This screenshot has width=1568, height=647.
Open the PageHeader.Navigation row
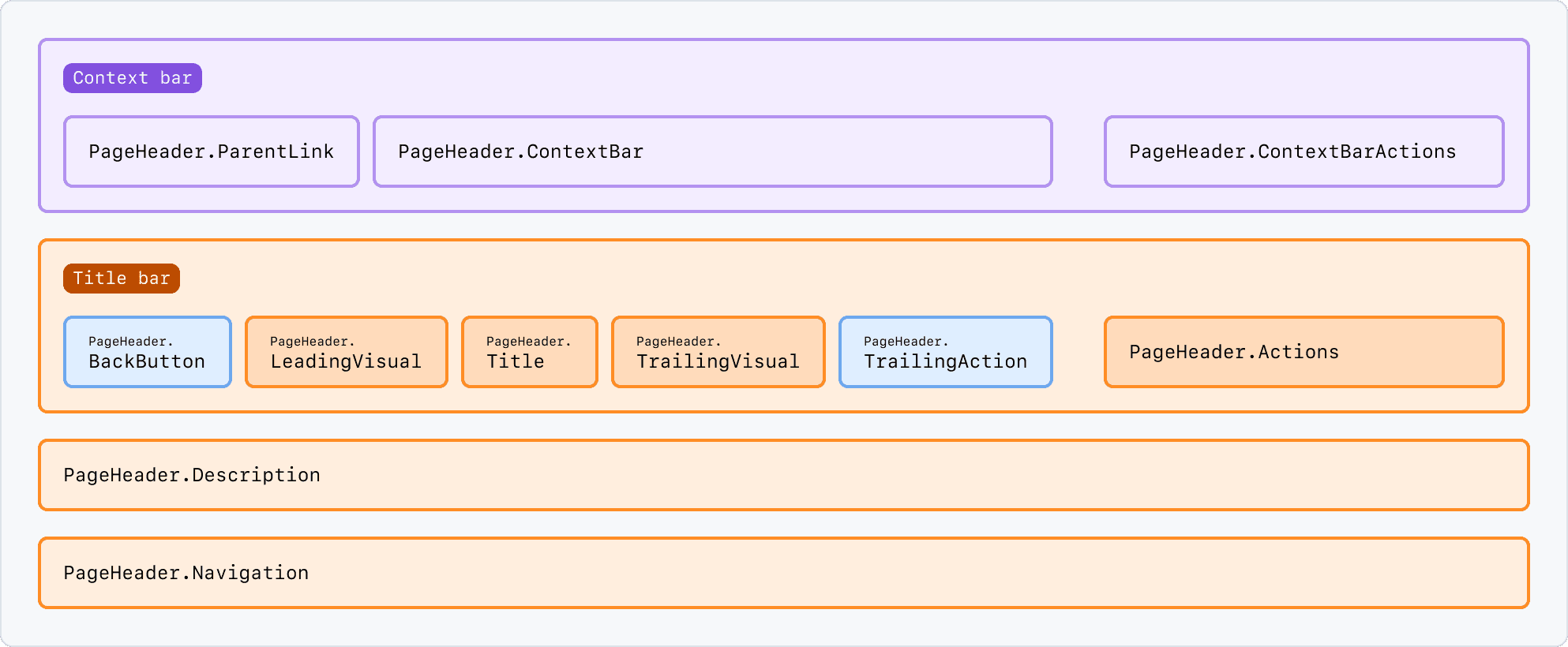coord(783,573)
